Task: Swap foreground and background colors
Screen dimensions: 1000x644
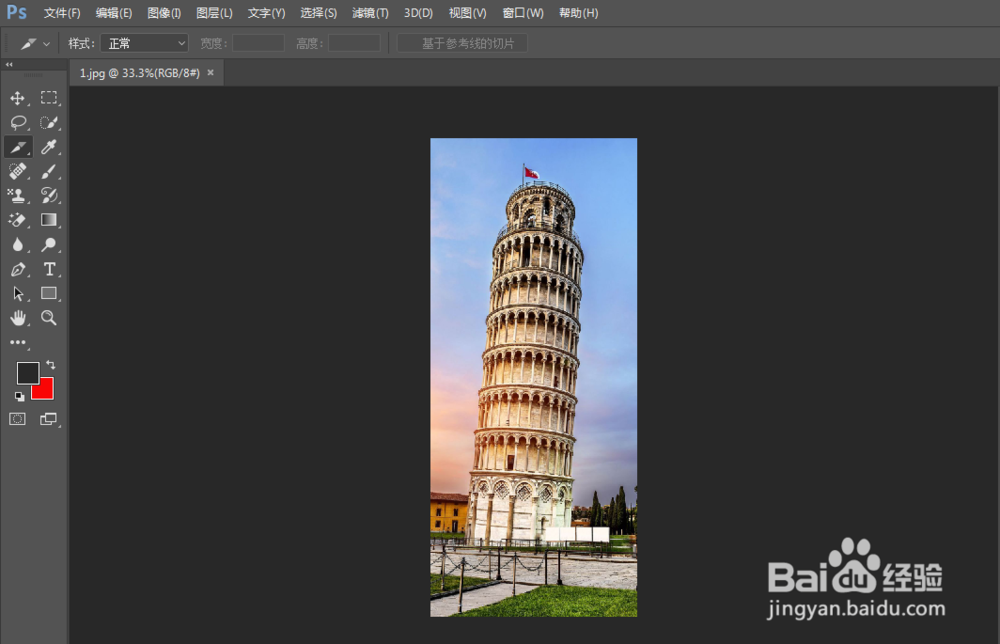Action: point(50,365)
